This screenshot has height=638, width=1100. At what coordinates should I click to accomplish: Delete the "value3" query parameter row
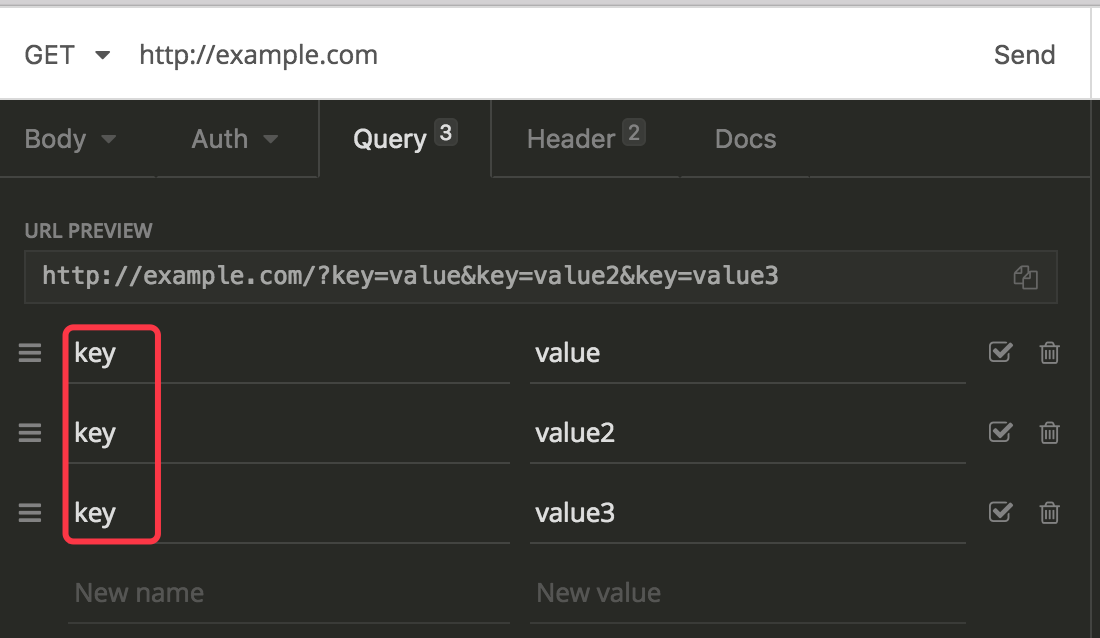(x=1049, y=512)
